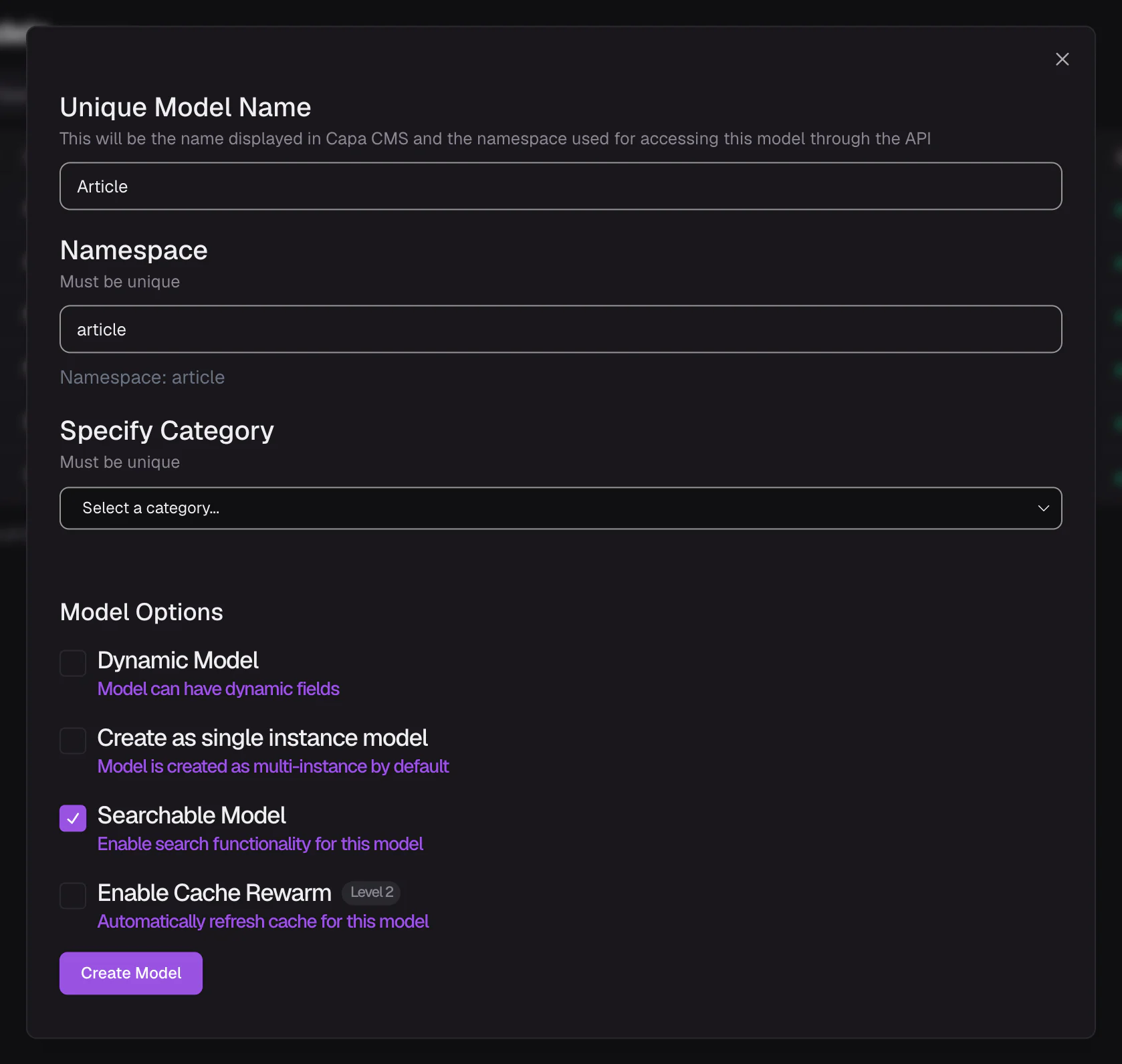Click the Namespace input containing article
This screenshot has width=1122, height=1064.
click(560, 329)
